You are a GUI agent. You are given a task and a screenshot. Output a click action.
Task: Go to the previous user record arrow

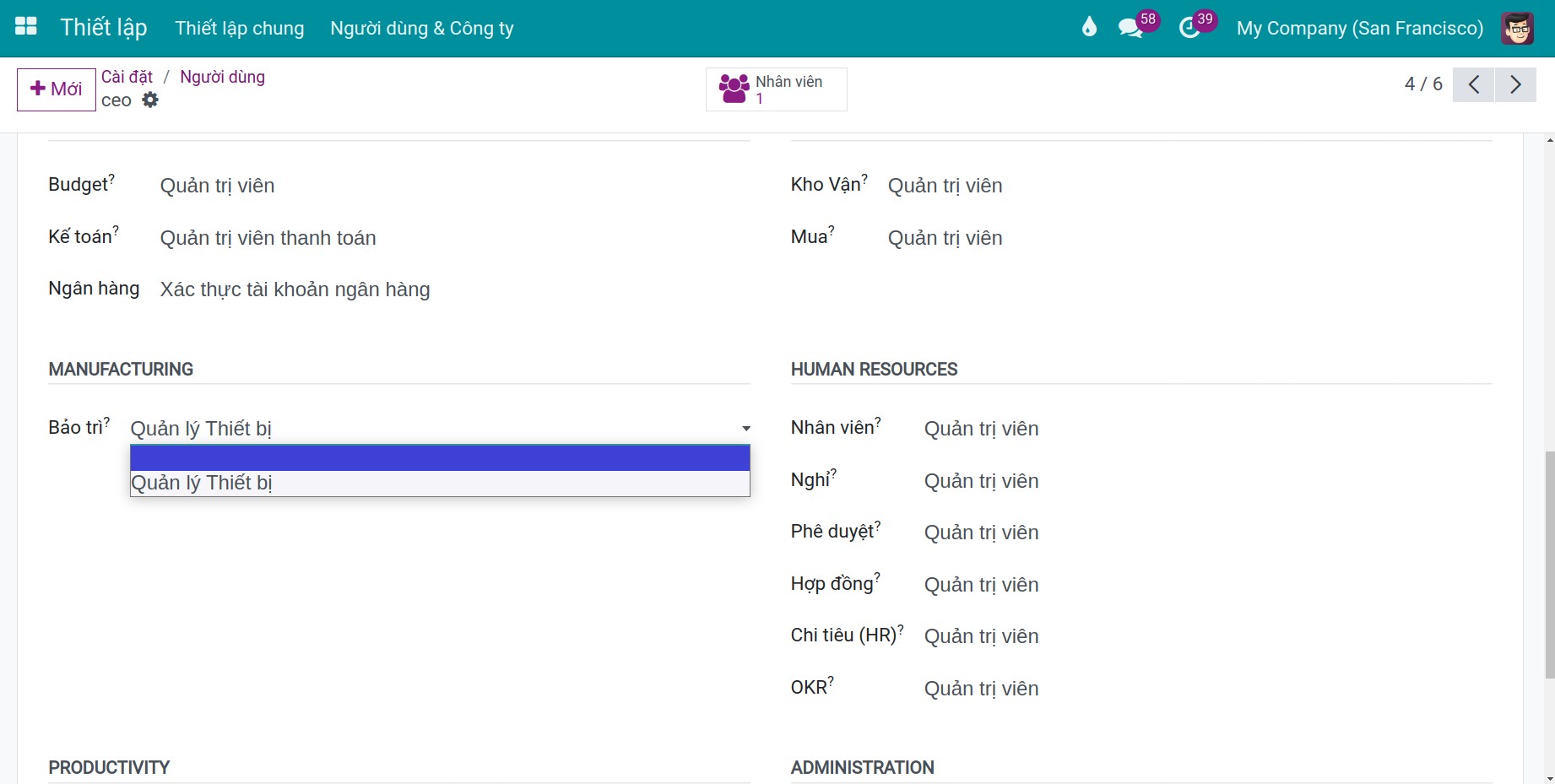point(1474,84)
